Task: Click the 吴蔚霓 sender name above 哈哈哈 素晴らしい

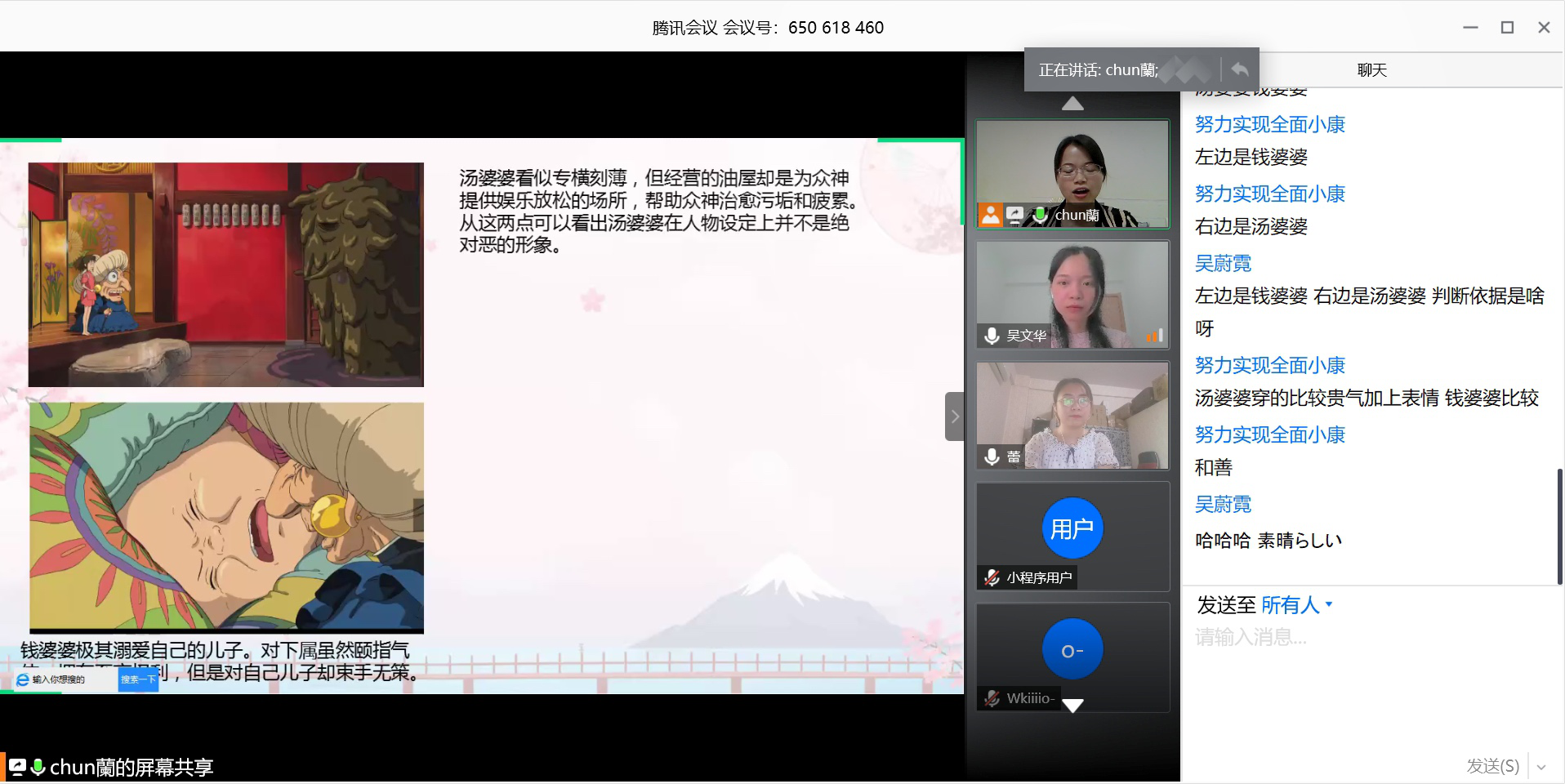Action: pyautogui.click(x=1223, y=504)
